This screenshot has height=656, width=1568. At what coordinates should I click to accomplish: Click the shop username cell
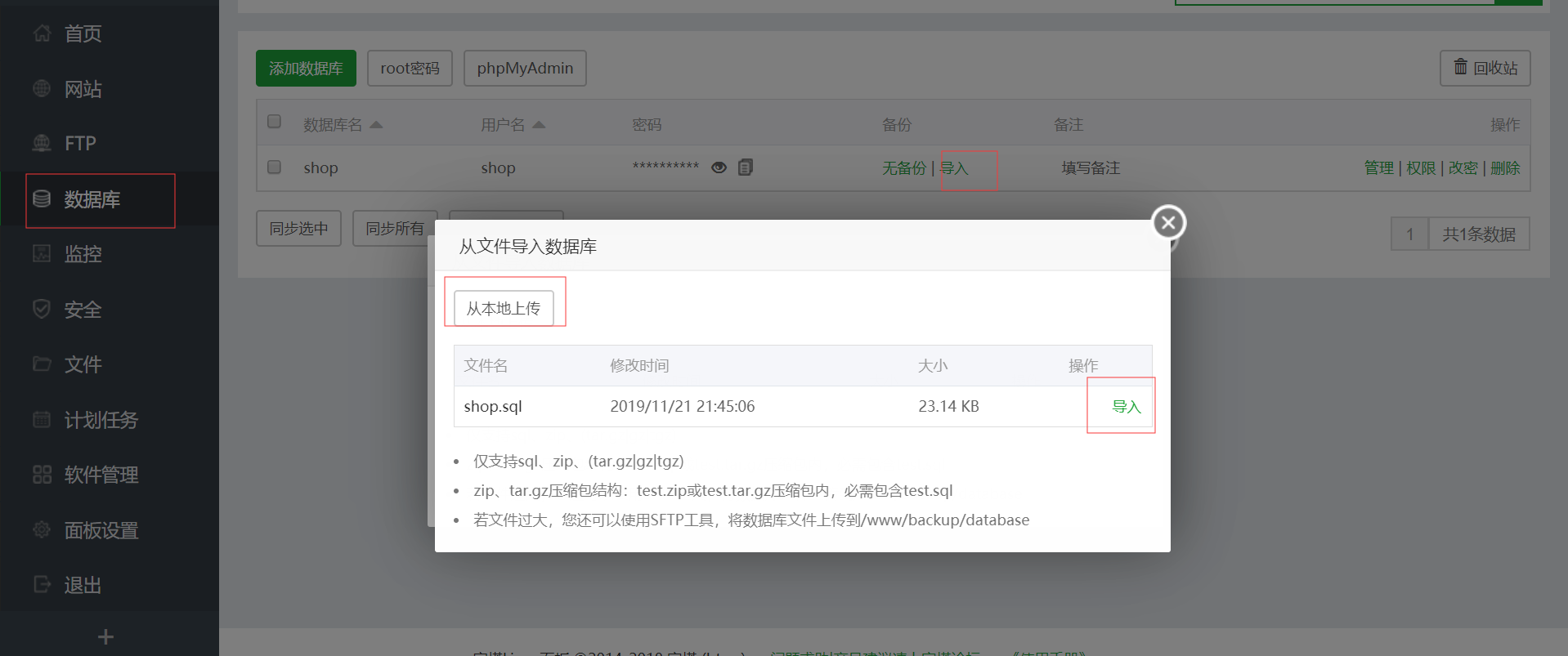click(498, 167)
